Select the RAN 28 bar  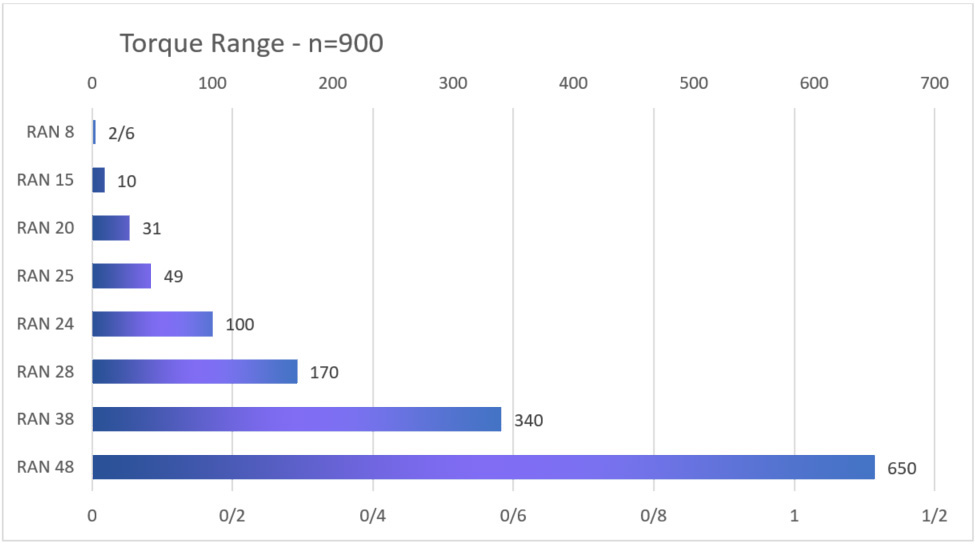195,371
